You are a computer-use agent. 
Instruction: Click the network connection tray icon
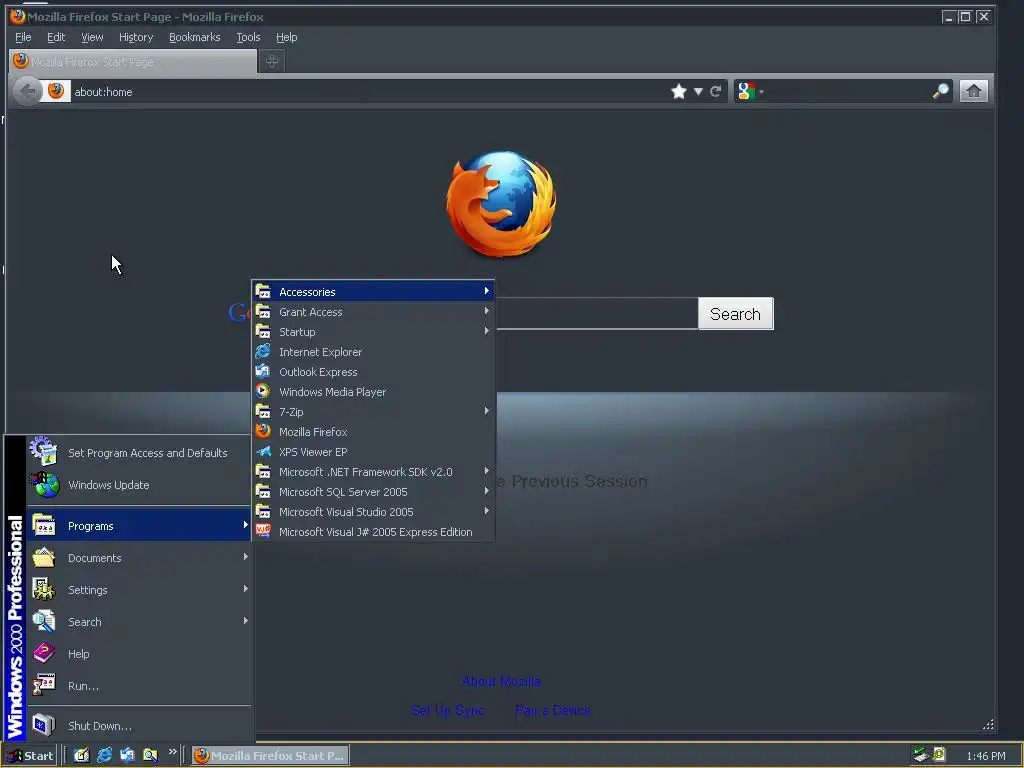pos(921,755)
